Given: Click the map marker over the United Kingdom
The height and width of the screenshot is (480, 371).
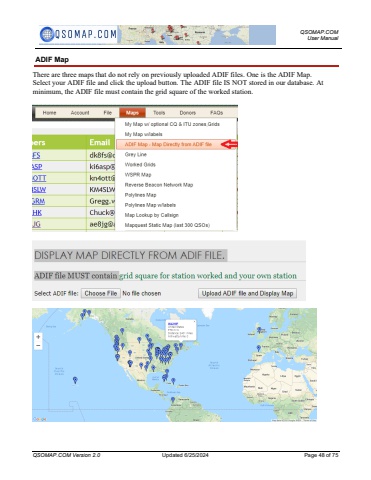Looking at the screenshot, I should (x=259, y=330).
